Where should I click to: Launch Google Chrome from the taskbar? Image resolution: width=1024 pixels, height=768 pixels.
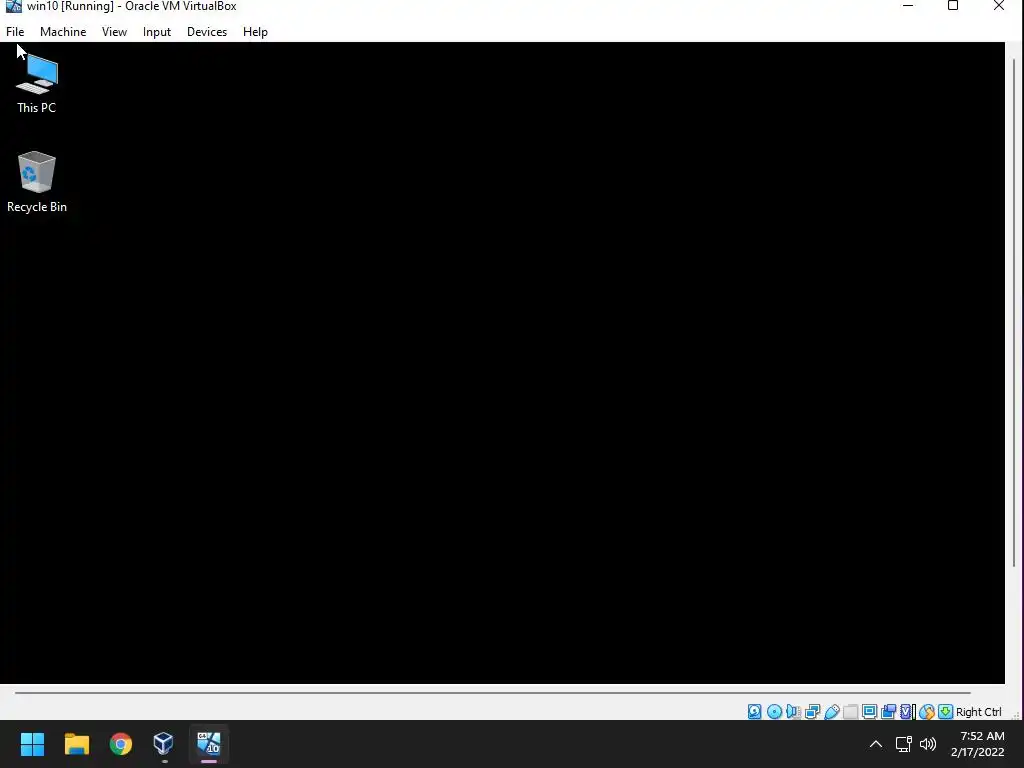pos(121,744)
